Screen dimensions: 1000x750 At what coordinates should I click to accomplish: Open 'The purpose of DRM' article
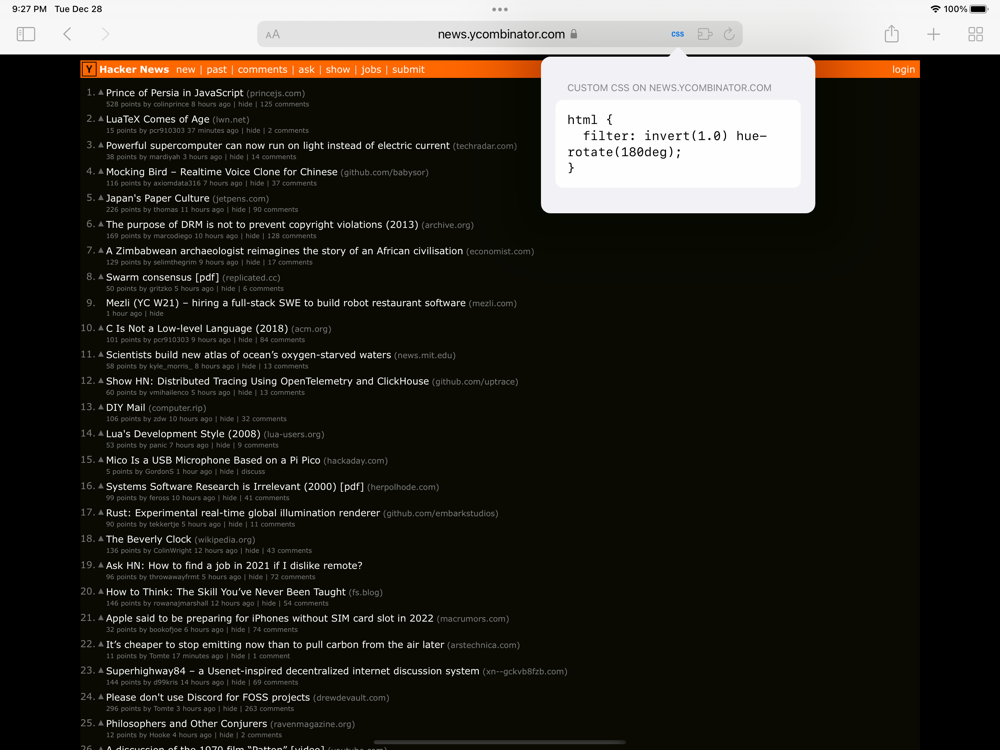point(262,224)
